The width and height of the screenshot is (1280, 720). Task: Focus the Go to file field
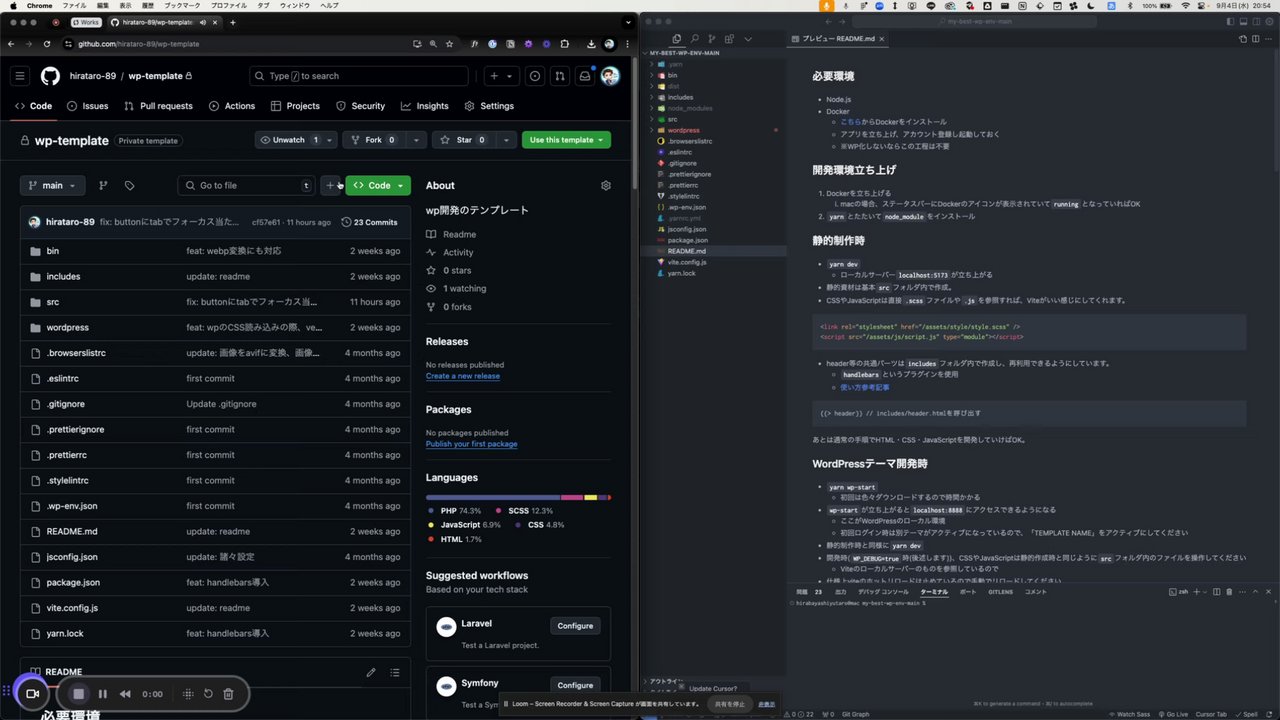(x=246, y=185)
